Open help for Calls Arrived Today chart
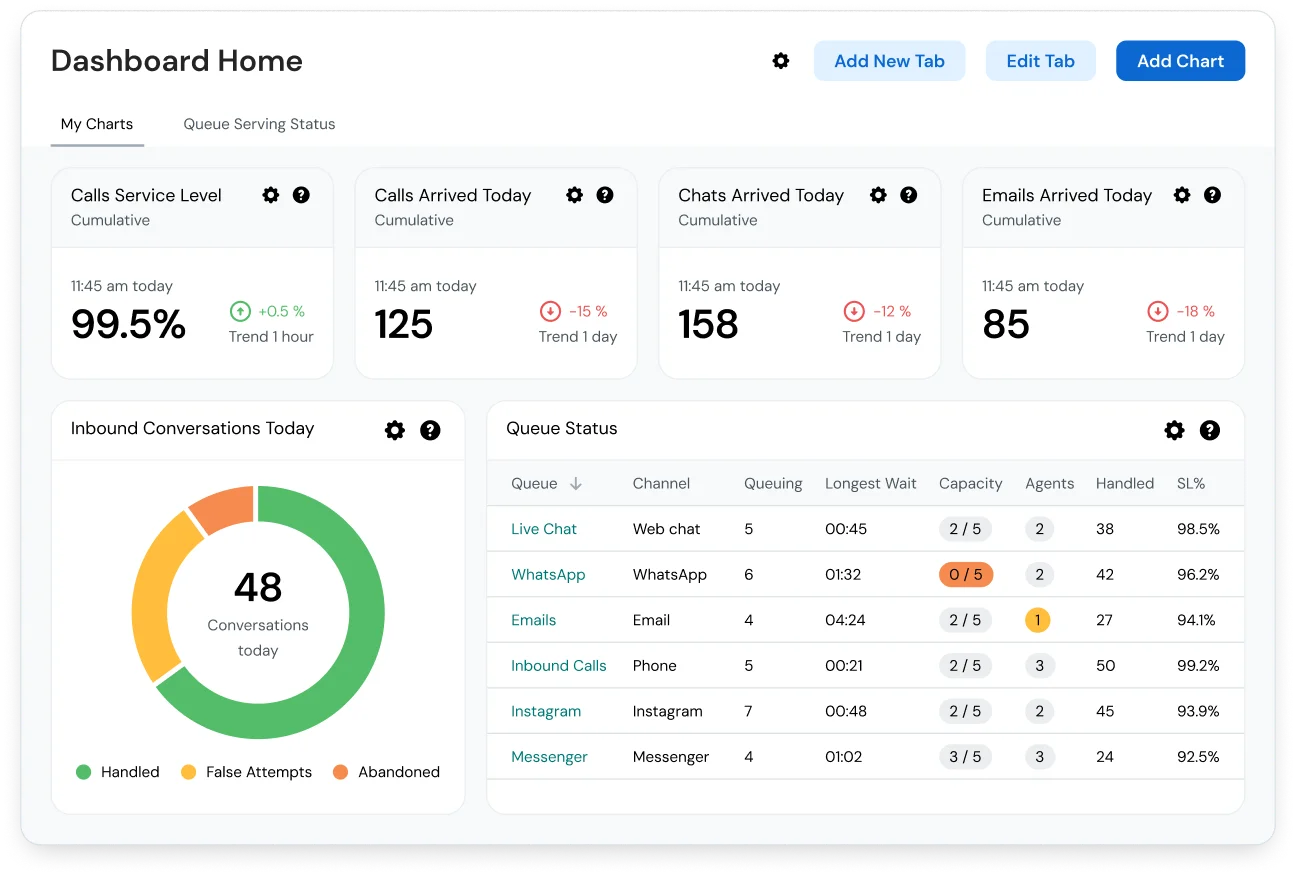The width and height of the screenshot is (1296, 876). 605,195
